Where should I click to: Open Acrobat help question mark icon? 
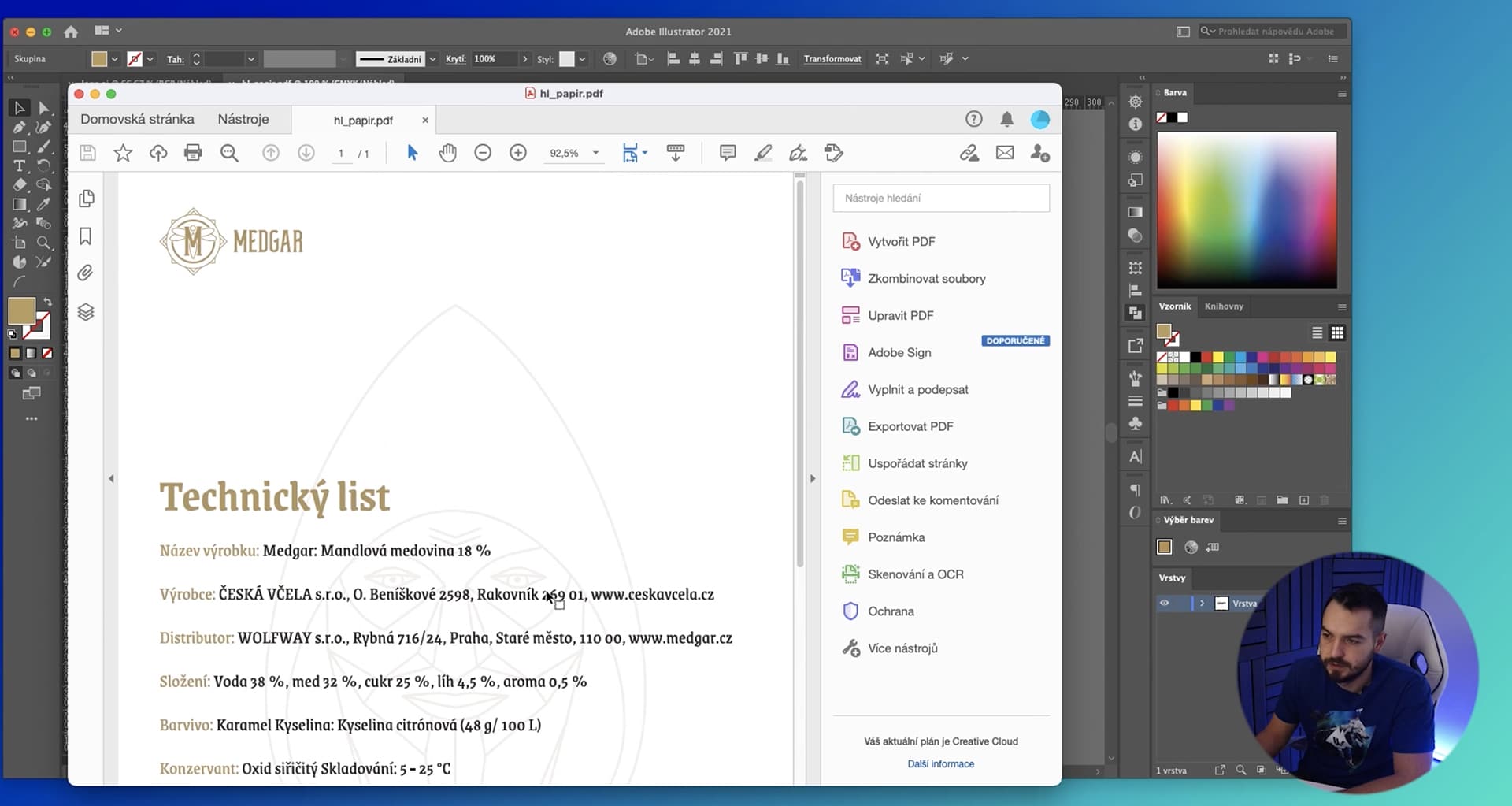(974, 119)
